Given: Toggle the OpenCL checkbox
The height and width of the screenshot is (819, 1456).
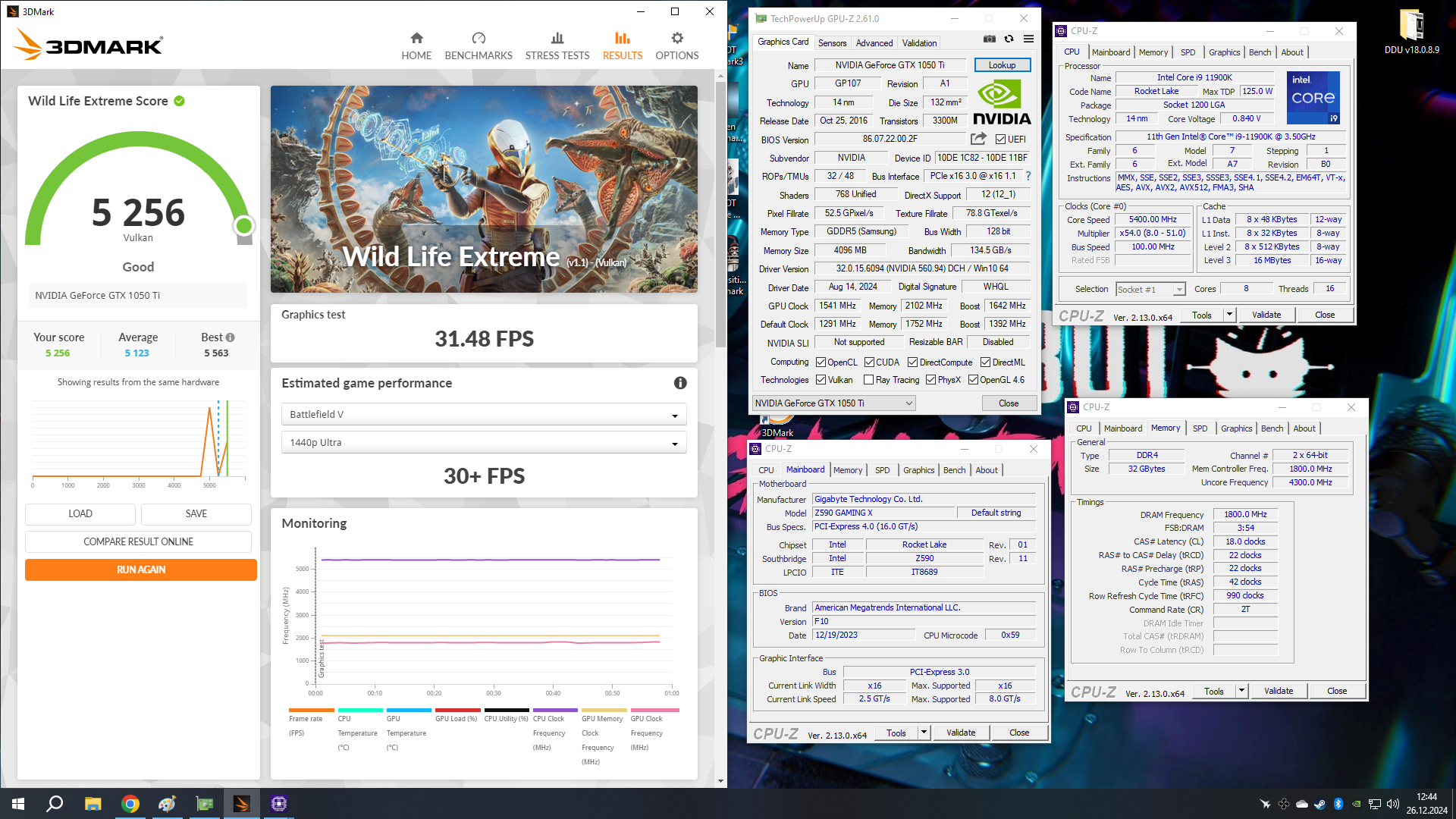Looking at the screenshot, I should (x=821, y=362).
